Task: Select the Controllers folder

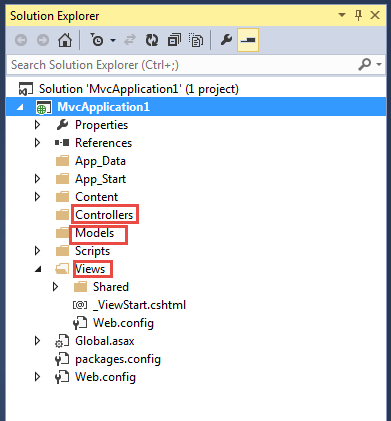Action: (104, 215)
